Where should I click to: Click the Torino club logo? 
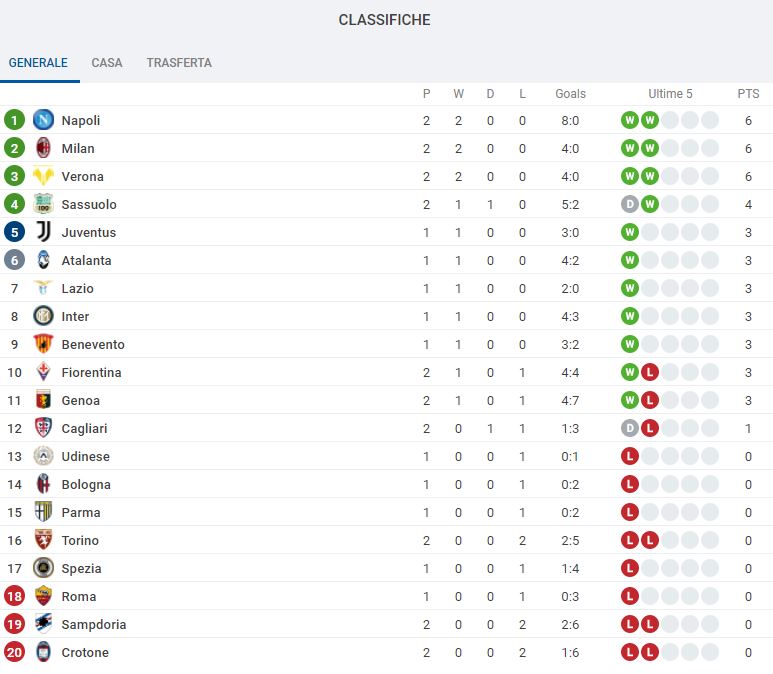(43, 540)
